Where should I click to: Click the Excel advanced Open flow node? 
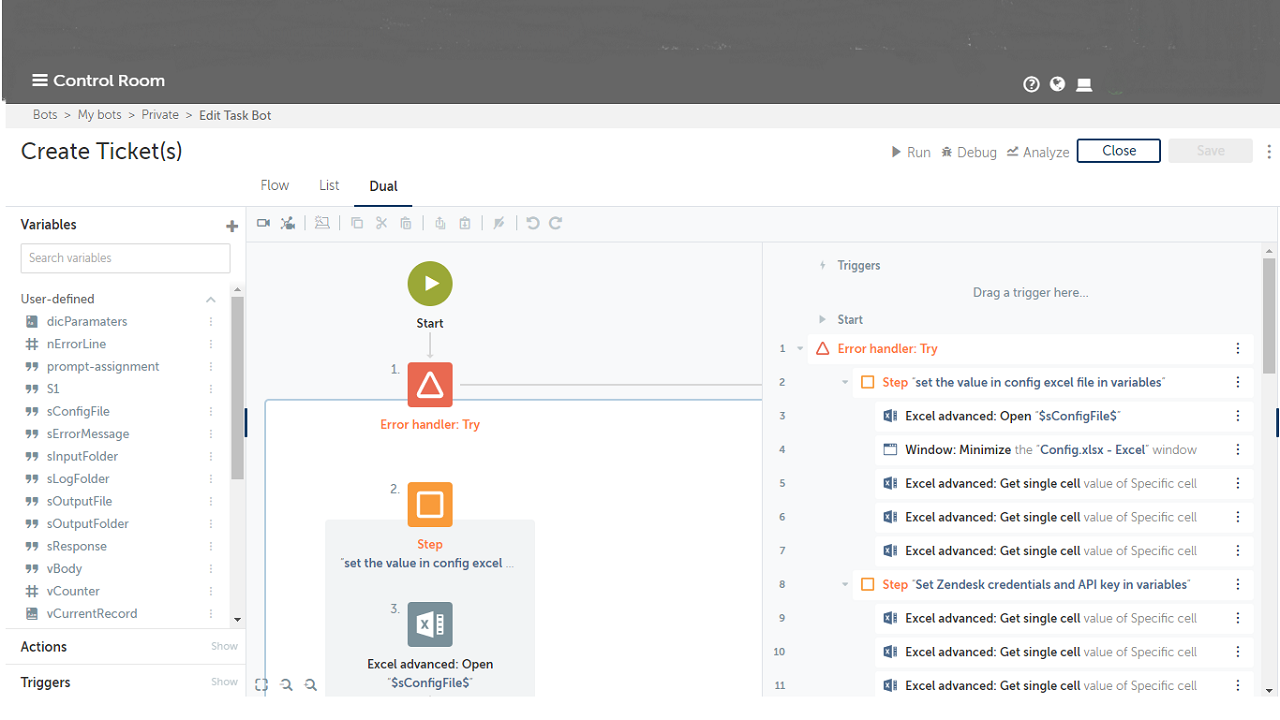(x=430, y=625)
